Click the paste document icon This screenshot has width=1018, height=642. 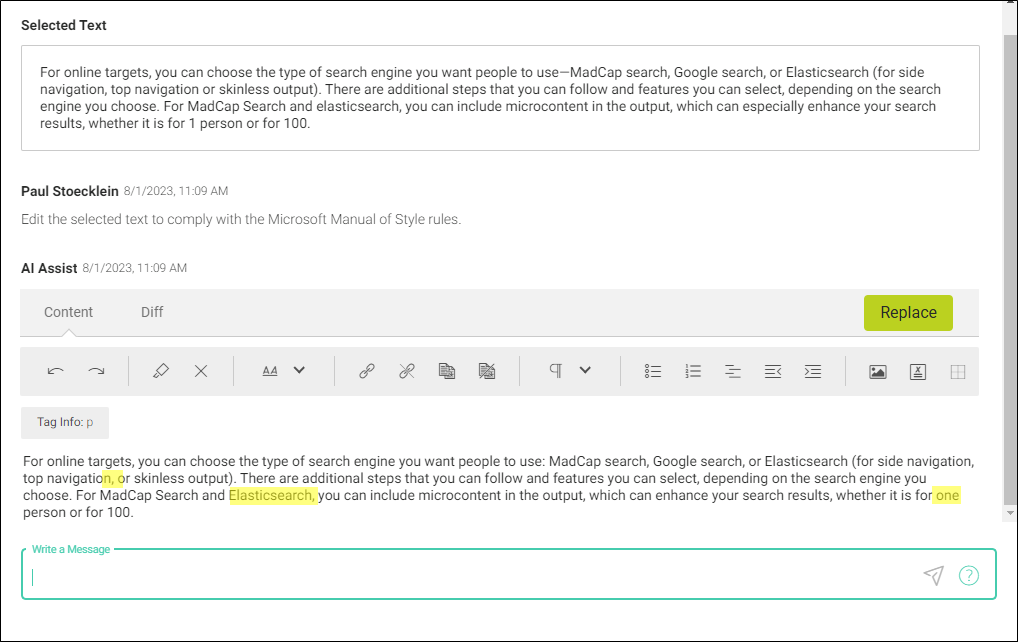tap(447, 371)
